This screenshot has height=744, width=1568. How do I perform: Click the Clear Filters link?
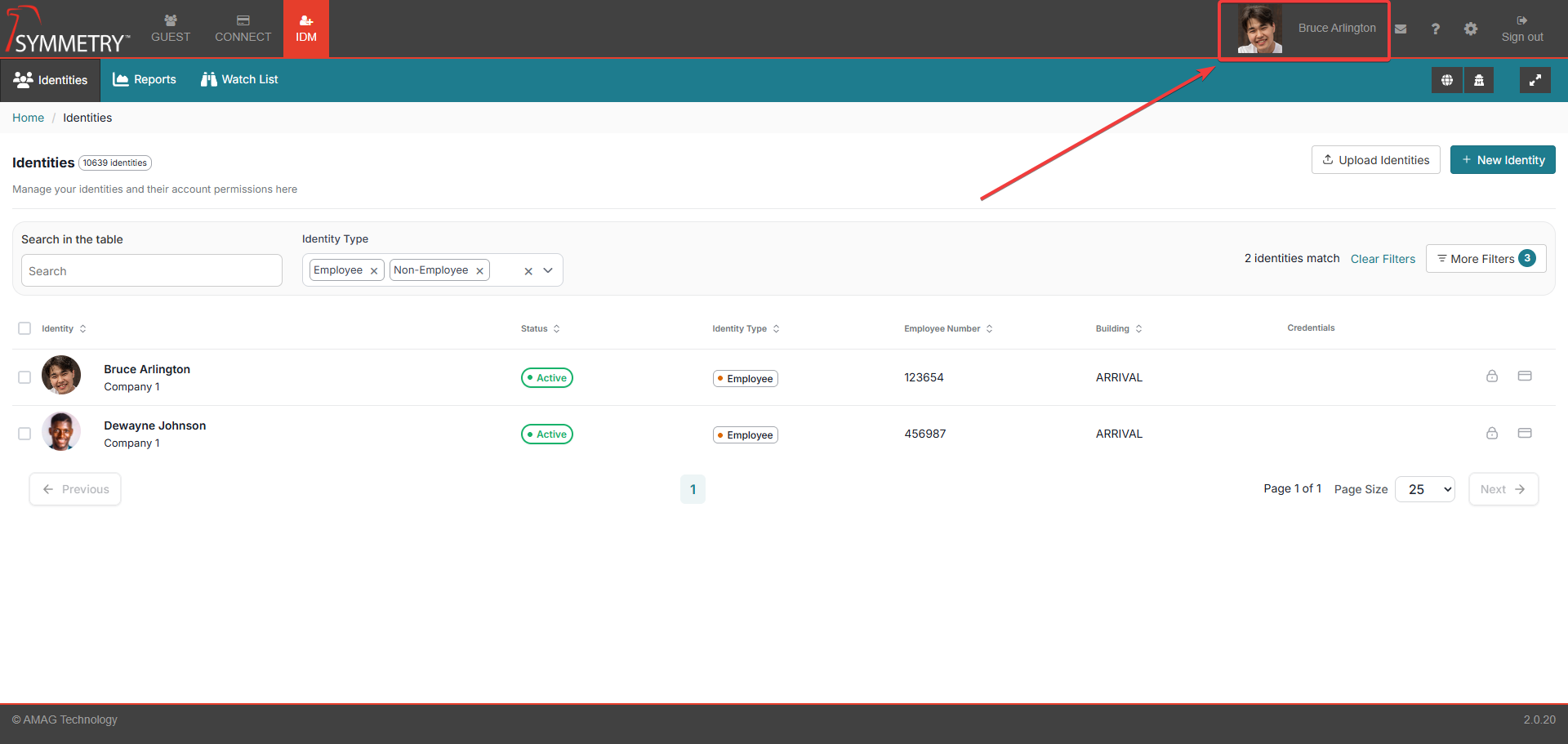click(x=1383, y=259)
